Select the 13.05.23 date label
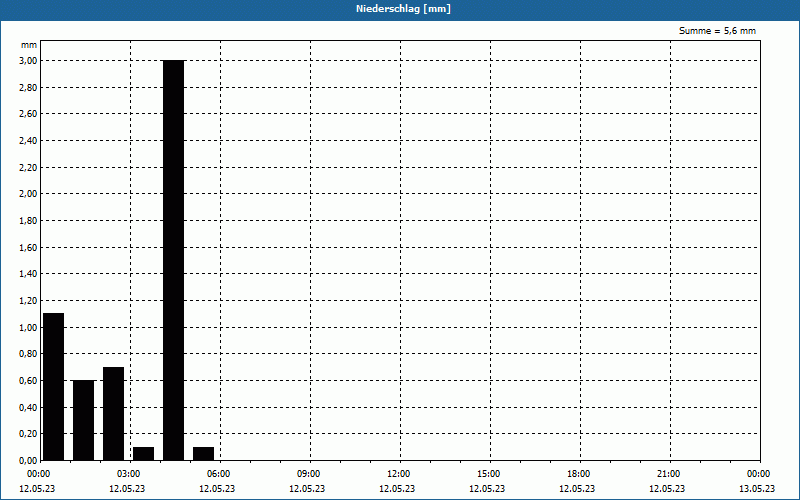The width and height of the screenshot is (800, 500). [757, 489]
